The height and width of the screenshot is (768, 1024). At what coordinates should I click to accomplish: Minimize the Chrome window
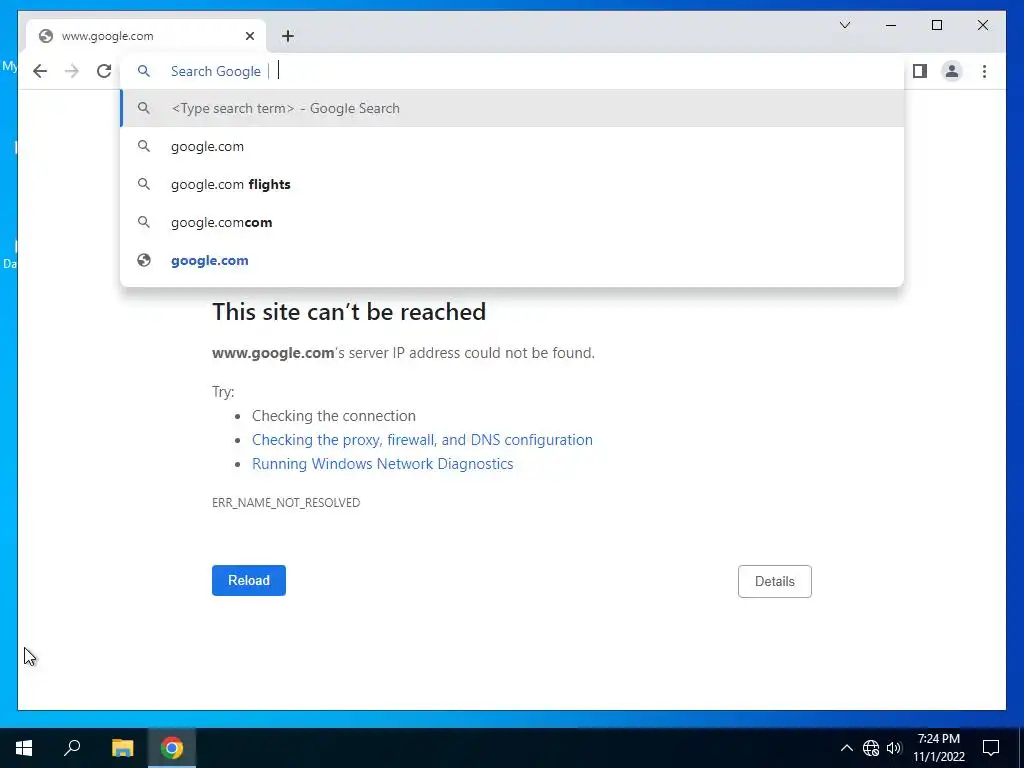pos(891,25)
